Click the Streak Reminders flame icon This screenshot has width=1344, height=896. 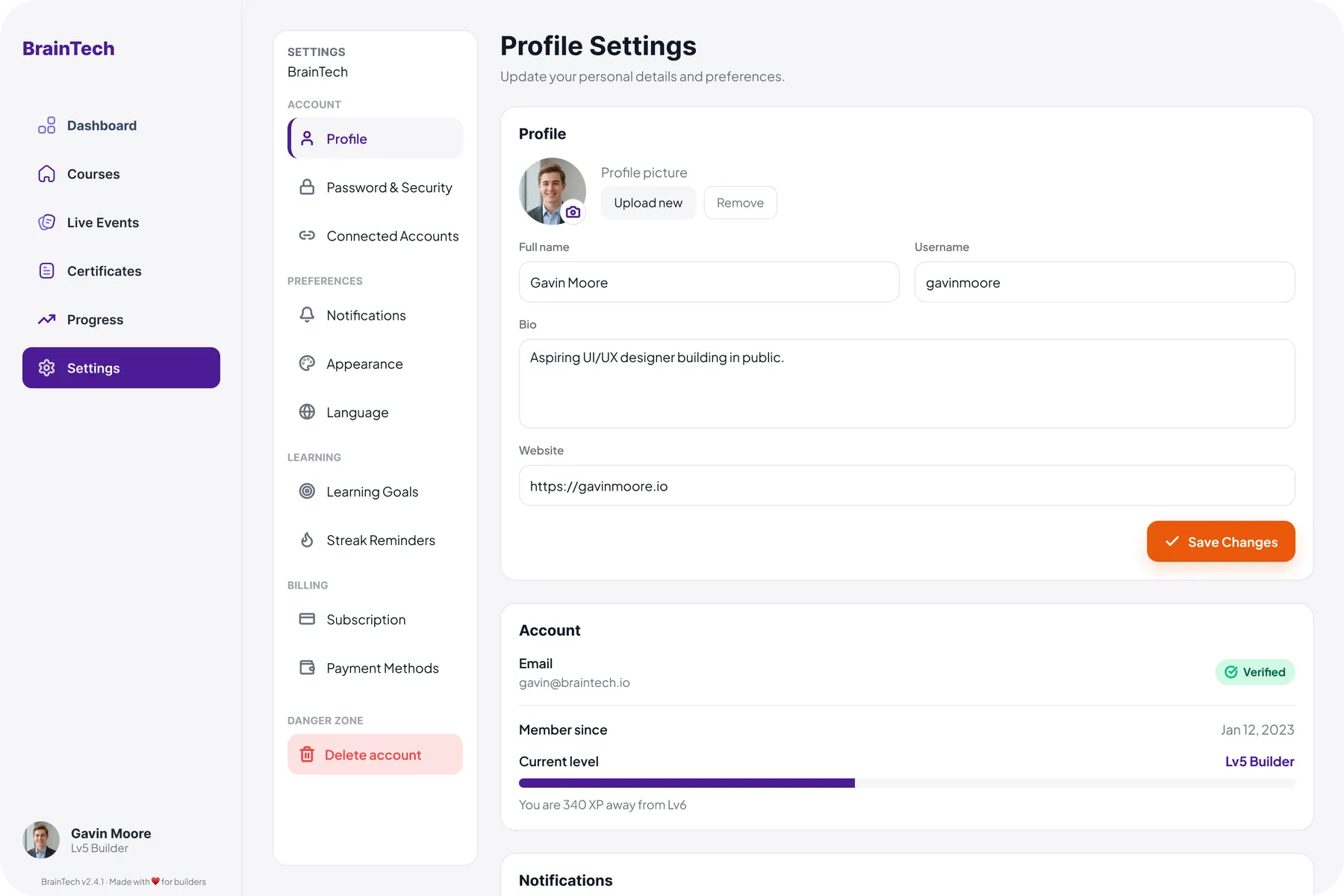coord(307,540)
